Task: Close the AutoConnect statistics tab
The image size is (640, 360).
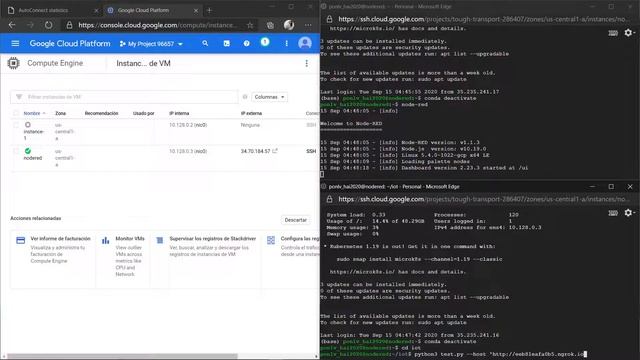Action: click(96, 10)
